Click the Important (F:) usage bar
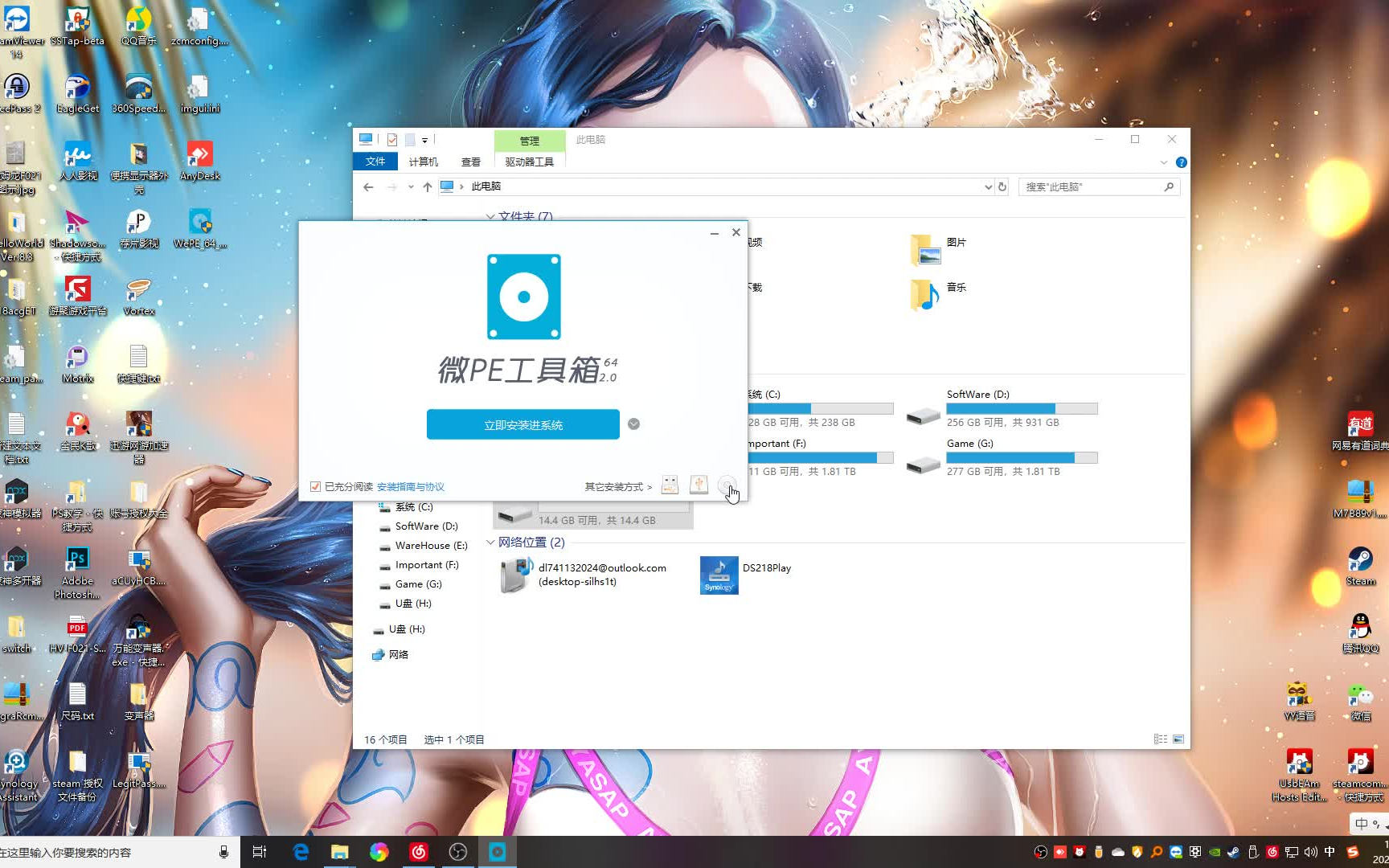The image size is (1389, 868). [820, 457]
